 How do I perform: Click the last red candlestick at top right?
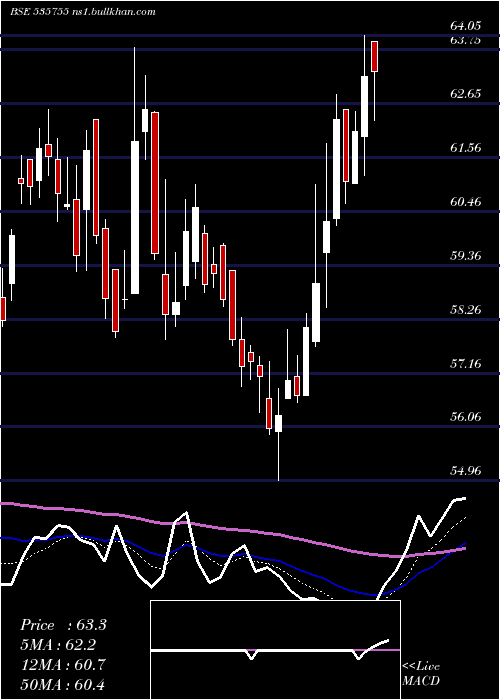(374, 56)
